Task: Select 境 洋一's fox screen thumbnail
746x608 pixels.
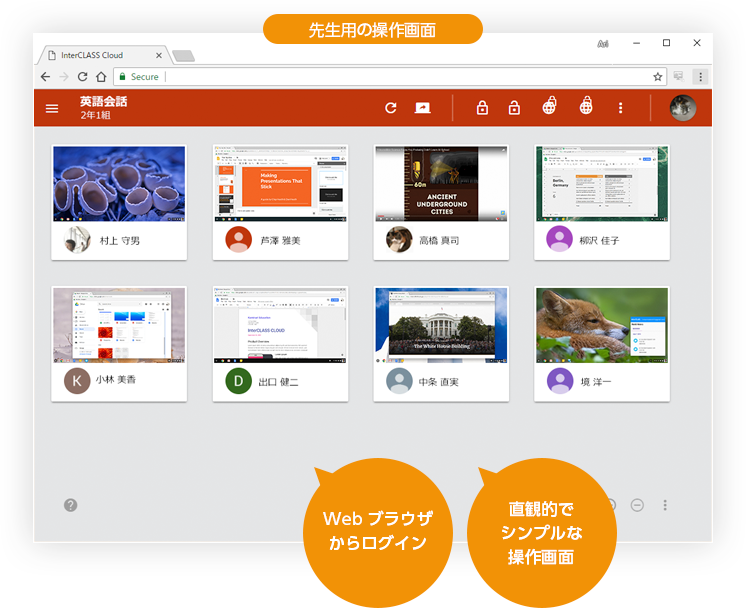Action: point(602,325)
